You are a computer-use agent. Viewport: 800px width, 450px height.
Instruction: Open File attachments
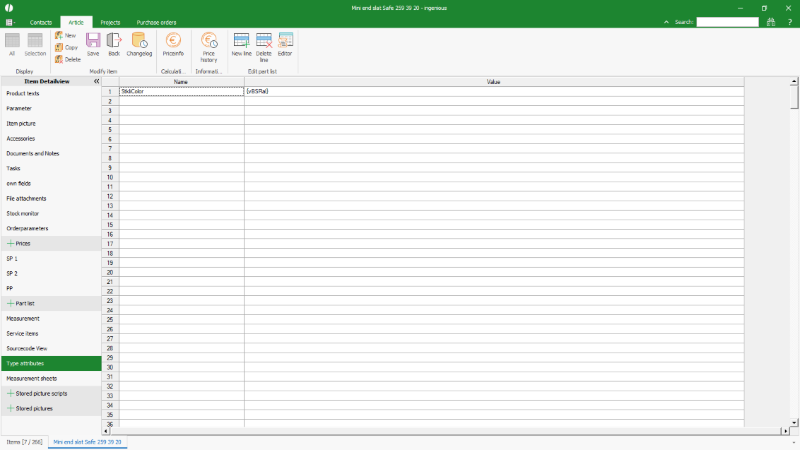point(51,198)
